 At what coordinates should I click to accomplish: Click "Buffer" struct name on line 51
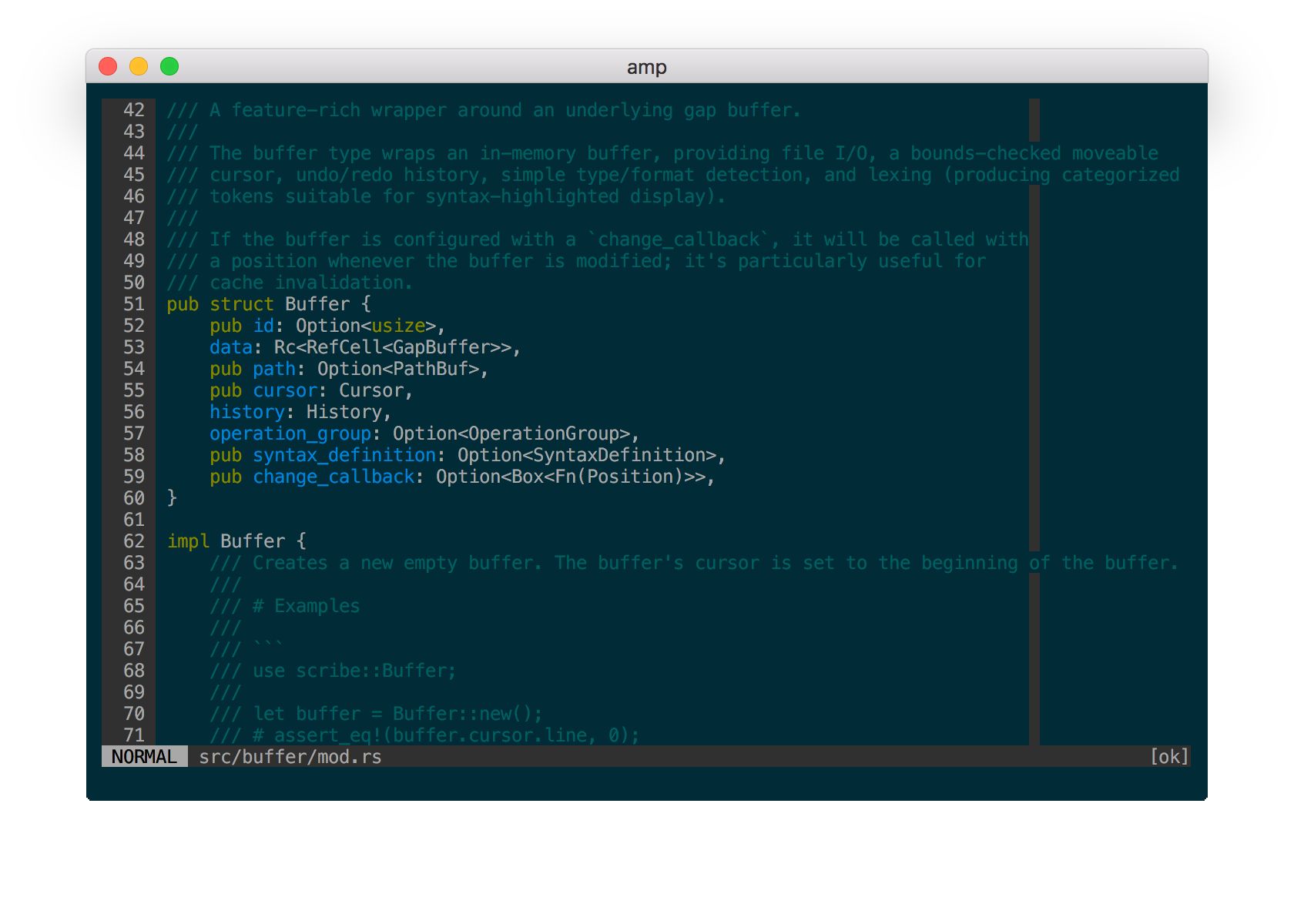coord(317,304)
